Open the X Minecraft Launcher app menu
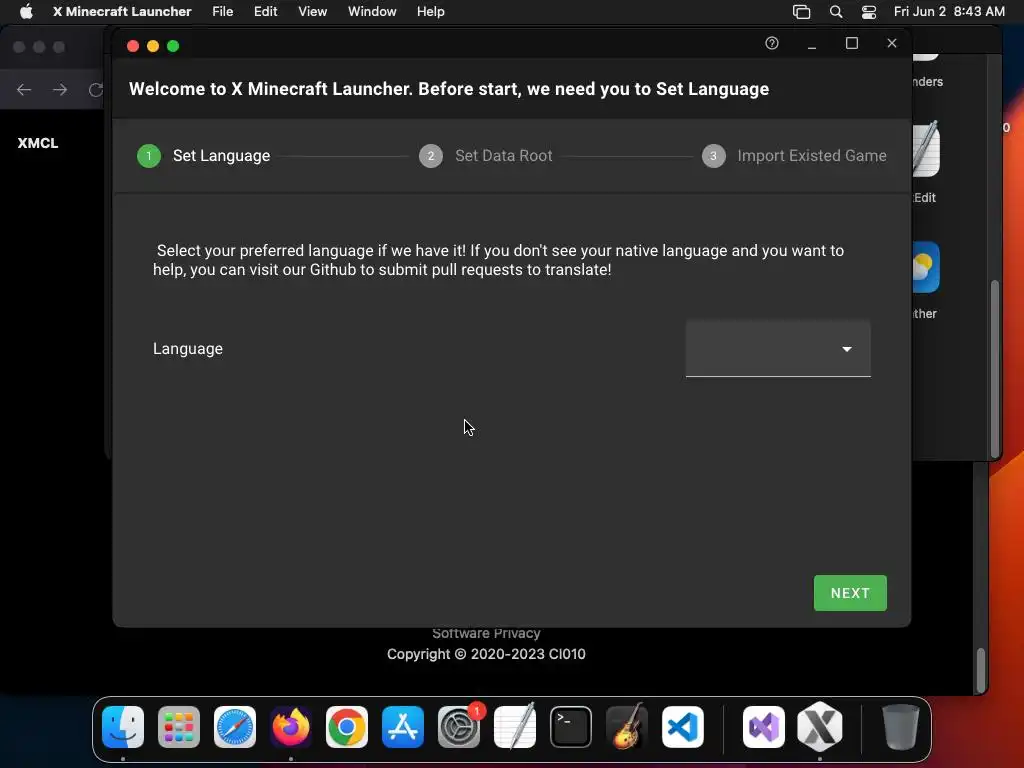 pos(122,12)
